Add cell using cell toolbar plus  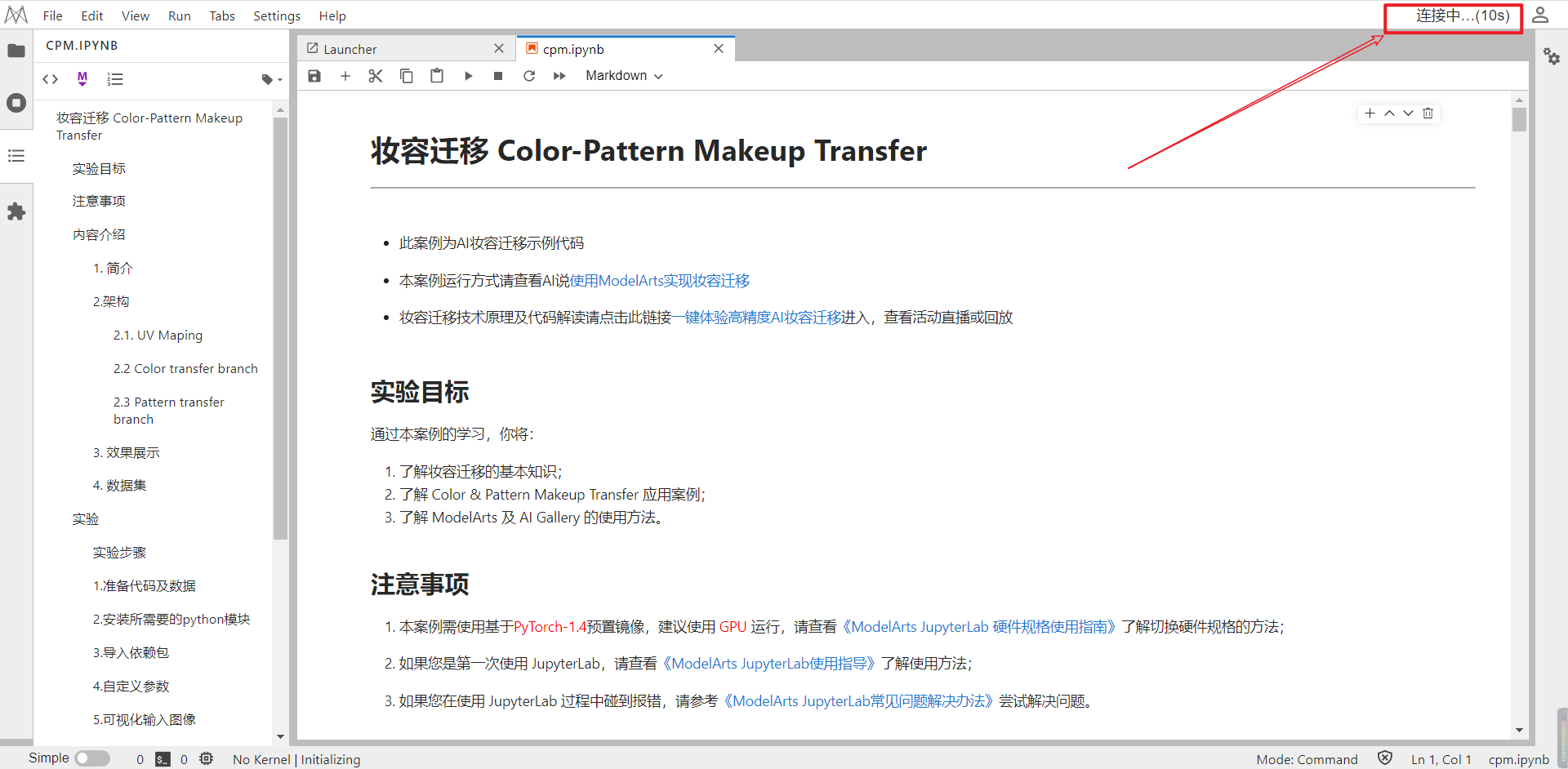[x=1370, y=113]
